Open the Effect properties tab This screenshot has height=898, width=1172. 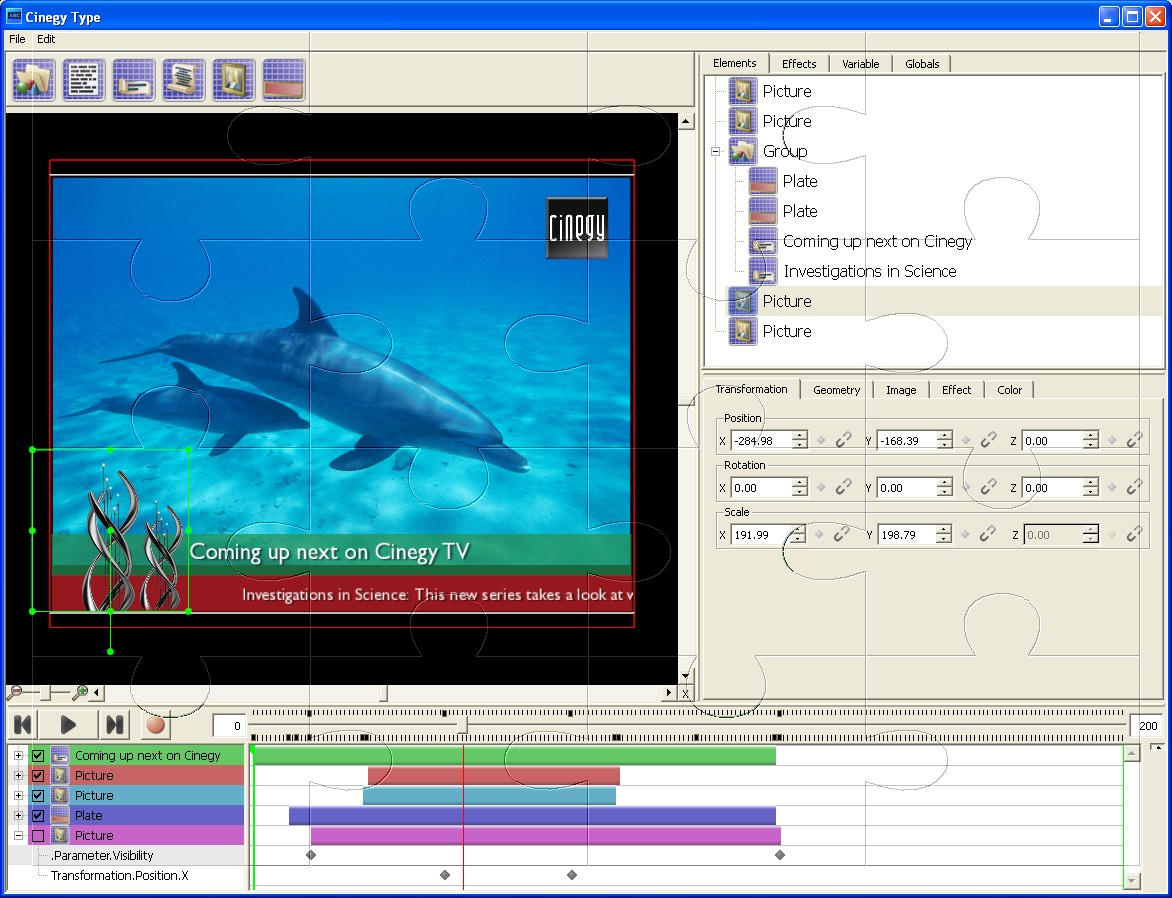click(x=956, y=390)
